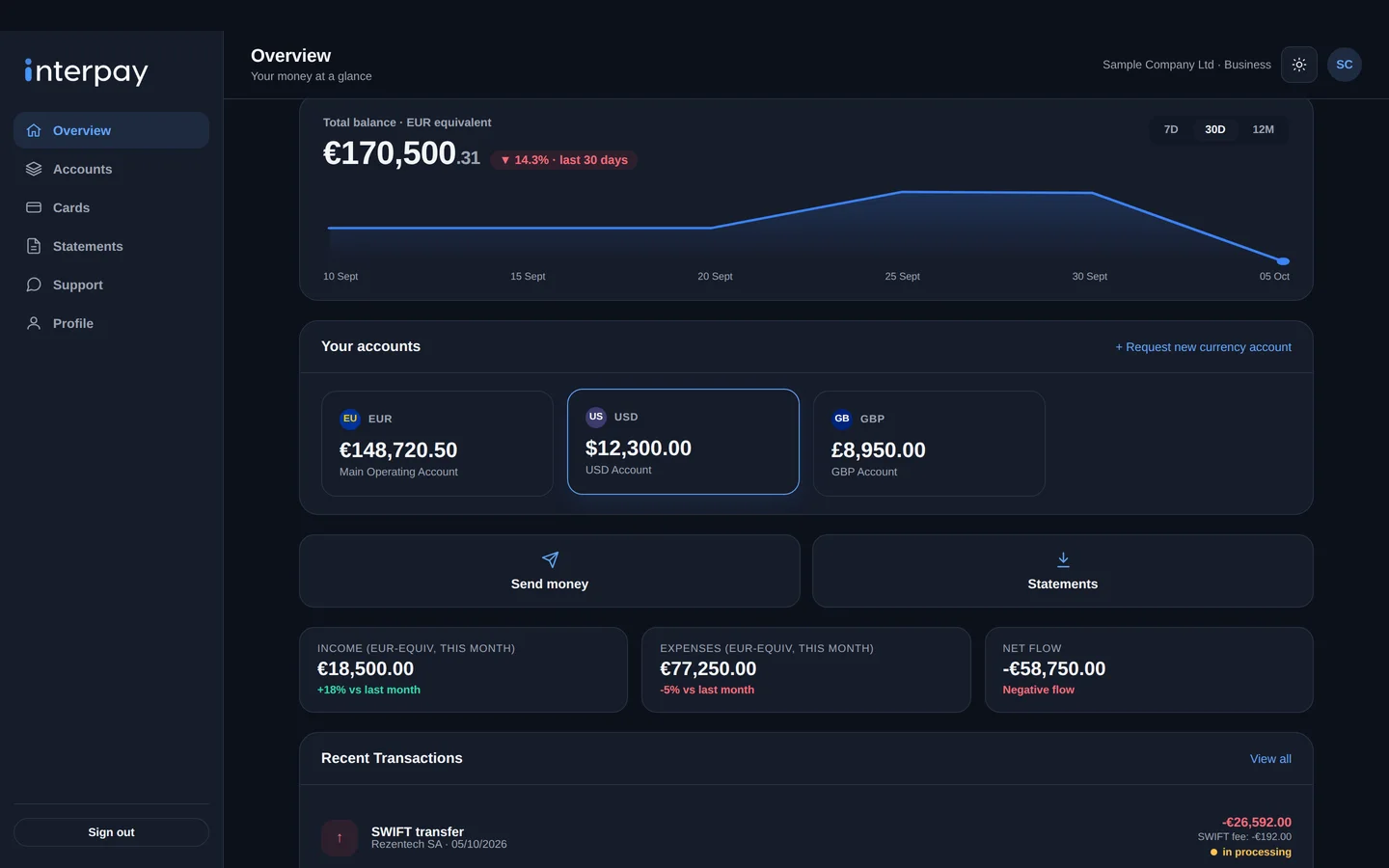Click the chart's latest data point marker
The image size is (1389, 868).
click(x=1283, y=261)
